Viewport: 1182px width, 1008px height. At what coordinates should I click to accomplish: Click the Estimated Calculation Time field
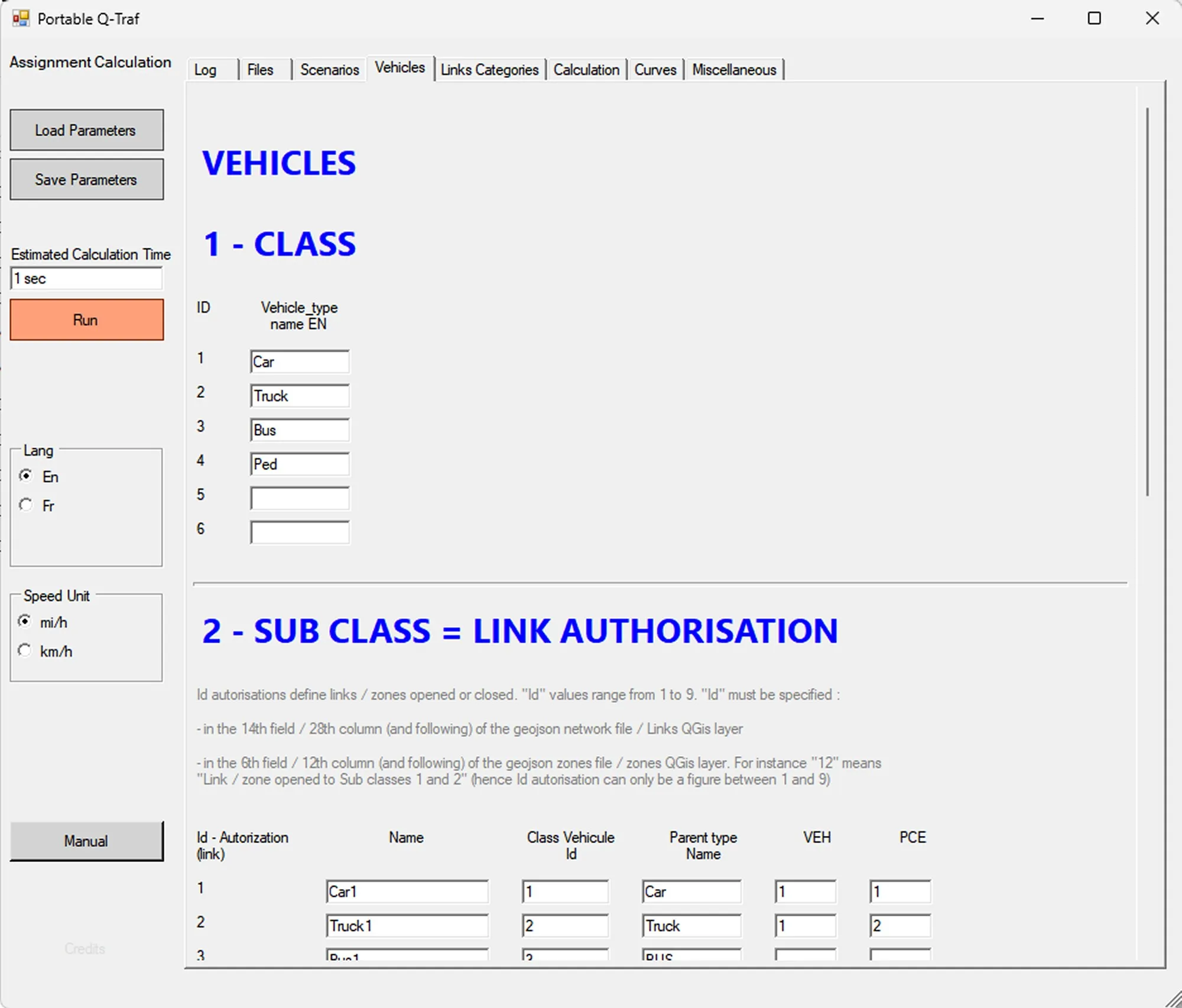[86, 278]
